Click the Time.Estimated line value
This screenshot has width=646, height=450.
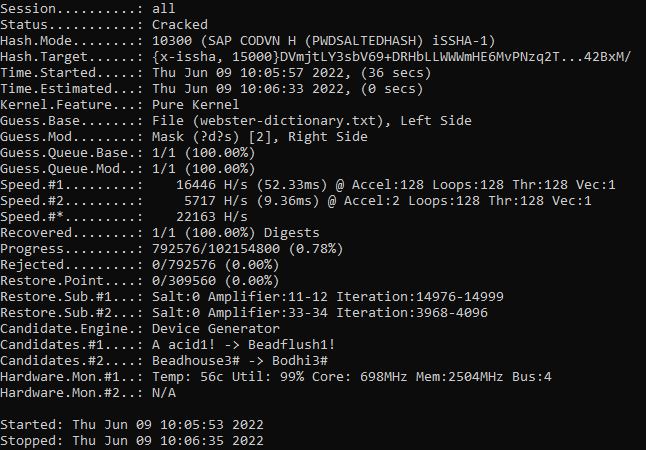click(288, 89)
